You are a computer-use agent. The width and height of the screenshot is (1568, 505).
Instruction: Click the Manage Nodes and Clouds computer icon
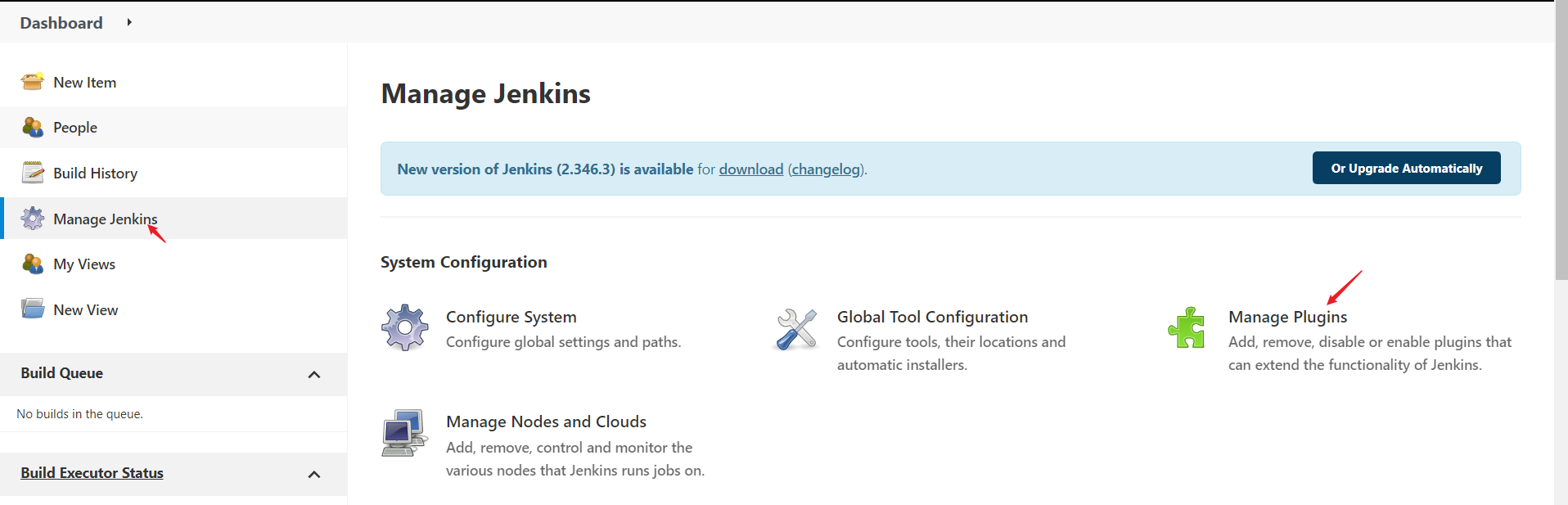(404, 433)
